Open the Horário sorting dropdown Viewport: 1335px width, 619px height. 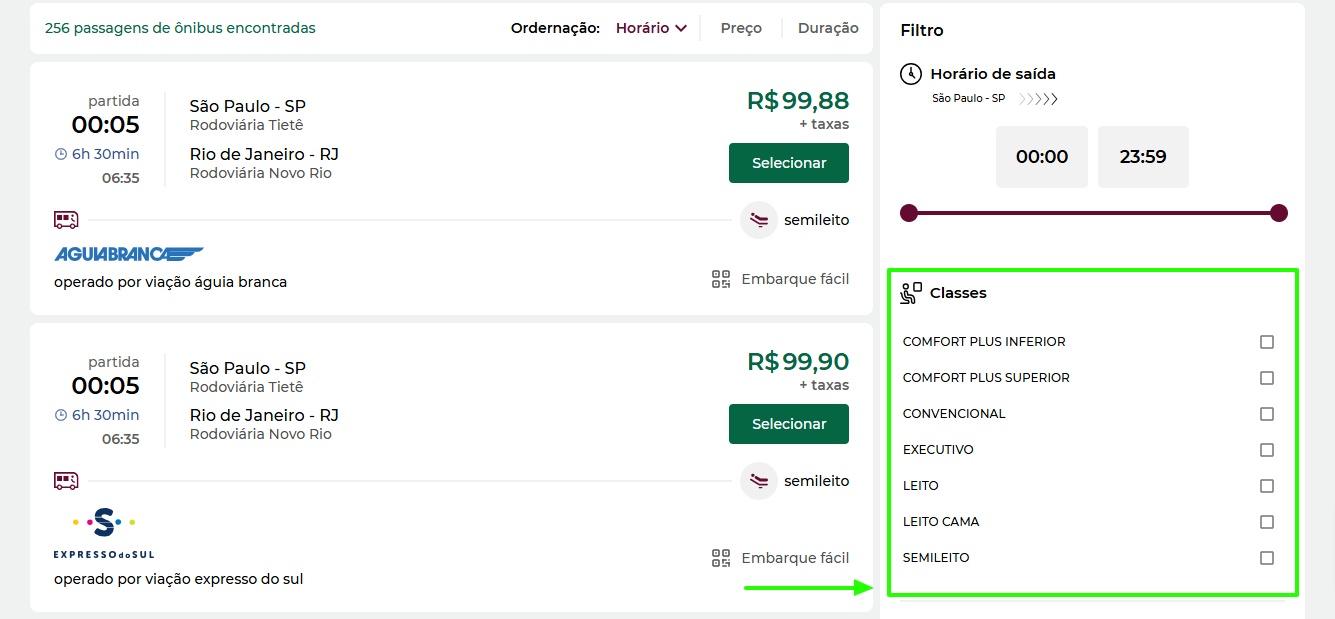pos(651,28)
